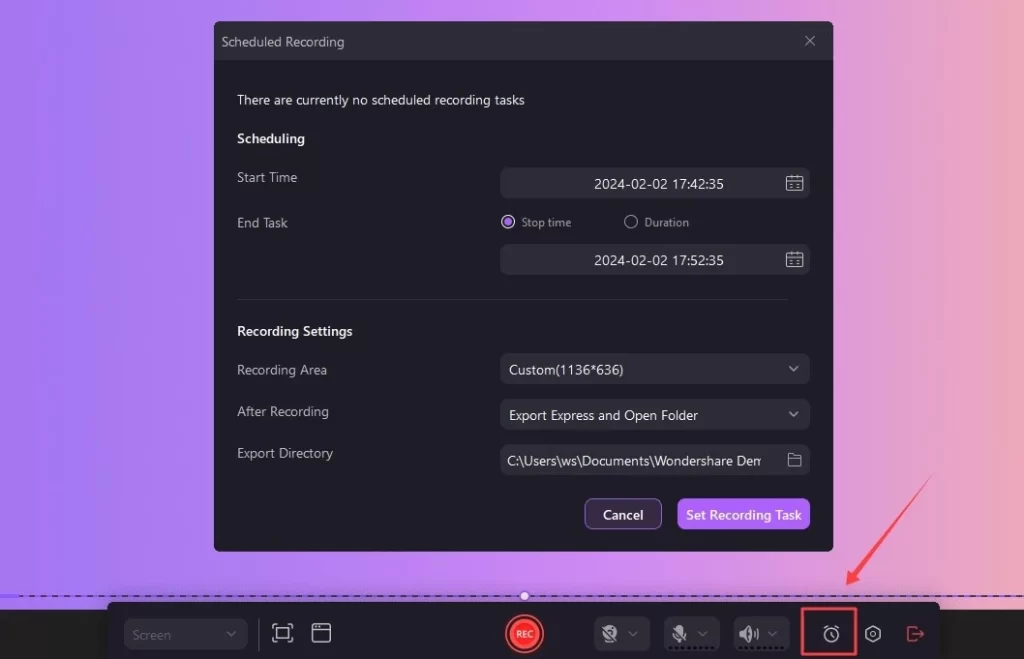The height and width of the screenshot is (659, 1024).
Task: Click the Export Directory path field
Action: point(655,460)
